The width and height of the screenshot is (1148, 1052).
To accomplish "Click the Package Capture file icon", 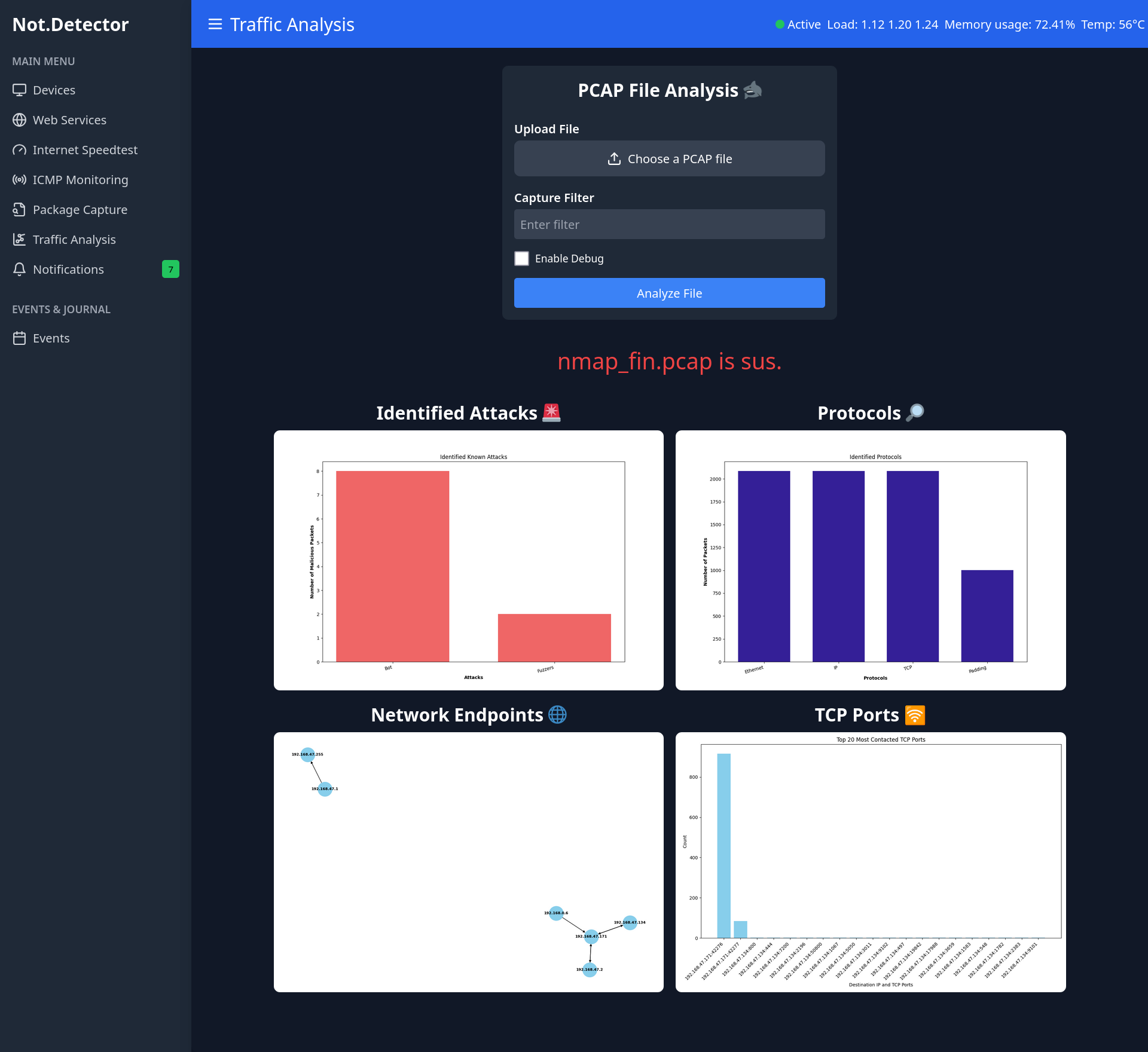I will coord(19,209).
